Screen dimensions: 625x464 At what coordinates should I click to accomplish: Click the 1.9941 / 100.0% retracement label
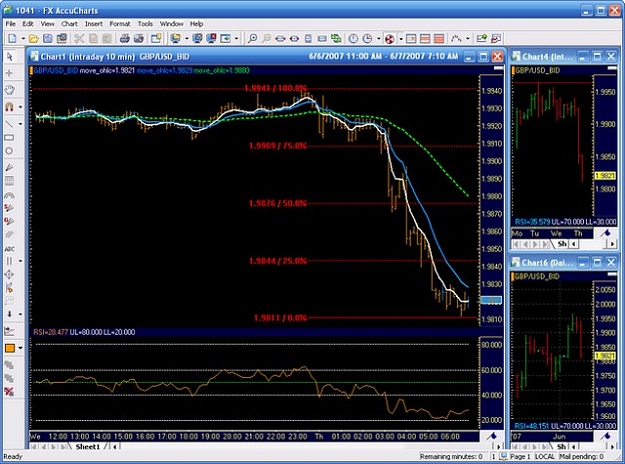coord(275,88)
